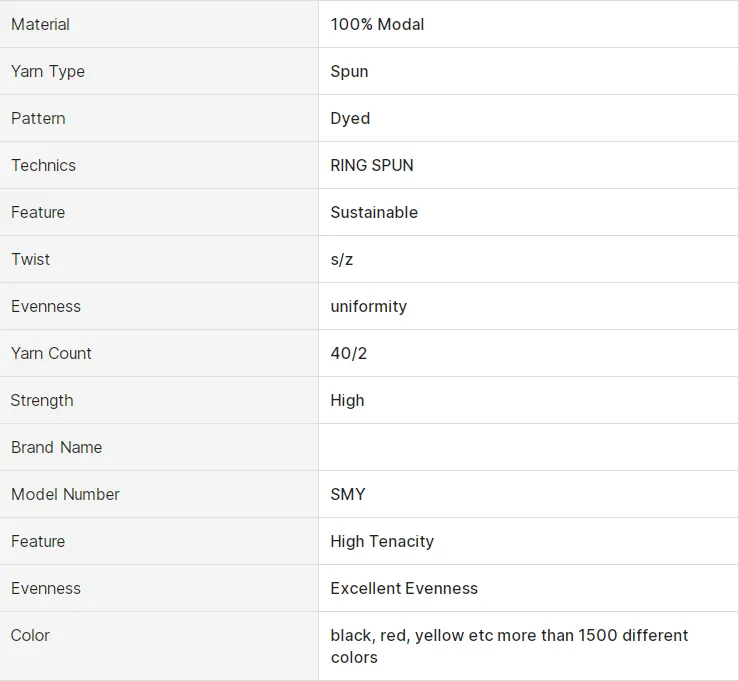Click the Technics label
The height and width of the screenshot is (681, 739).
coord(43,165)
